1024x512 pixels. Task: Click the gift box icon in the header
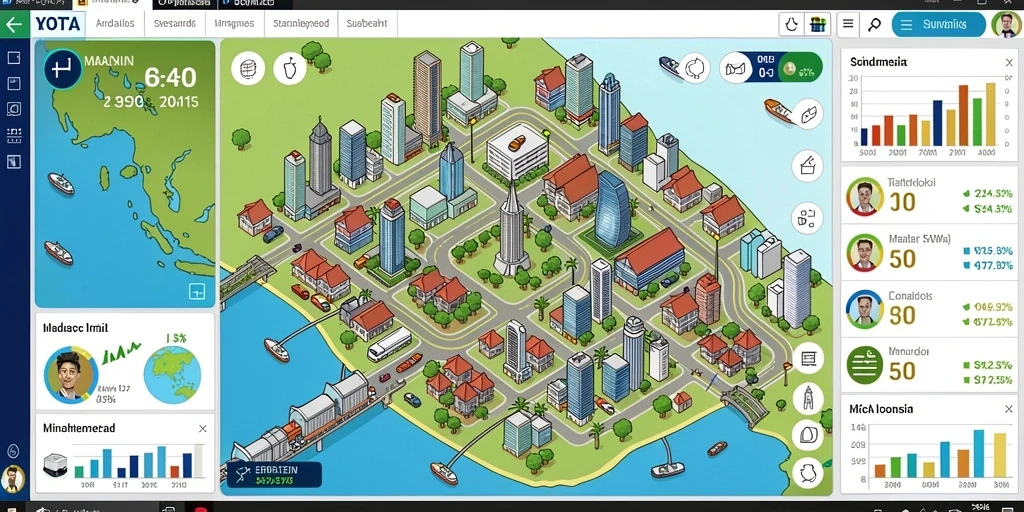(818, 25)
